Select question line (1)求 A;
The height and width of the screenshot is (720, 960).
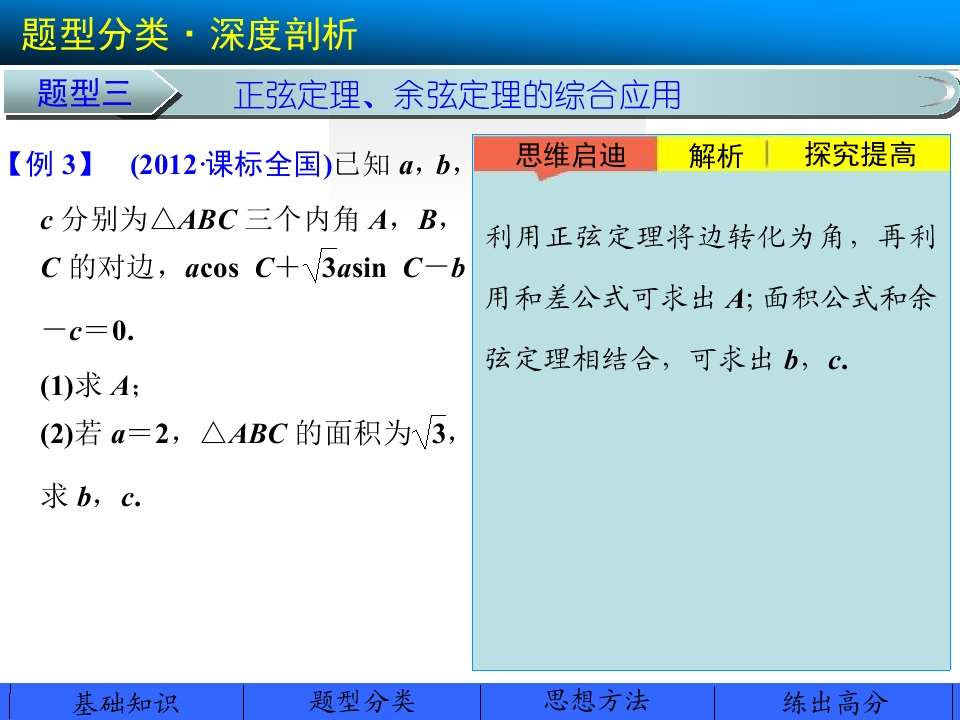pyautogui.click(x=90, y=386)
